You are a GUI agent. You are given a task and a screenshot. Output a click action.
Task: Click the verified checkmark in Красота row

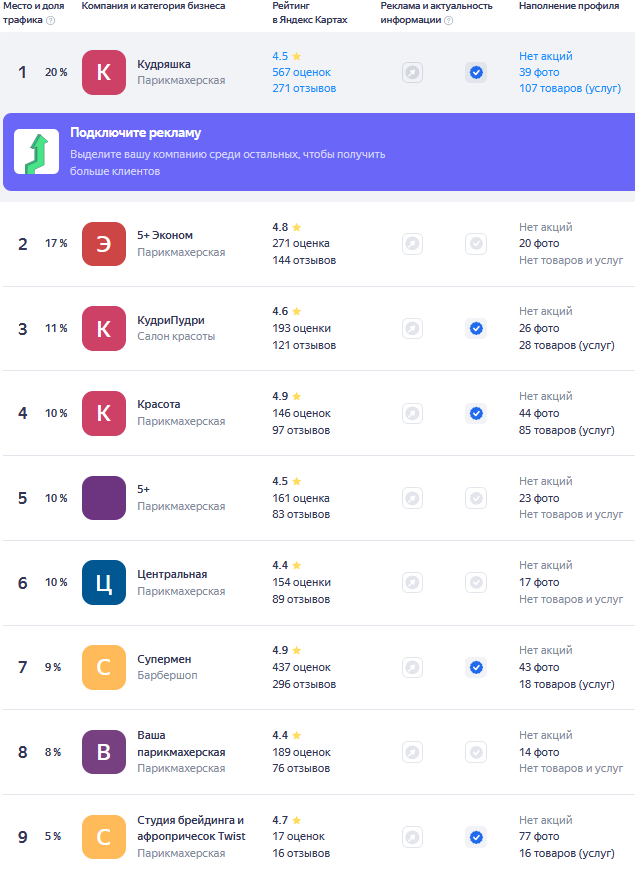476,414
